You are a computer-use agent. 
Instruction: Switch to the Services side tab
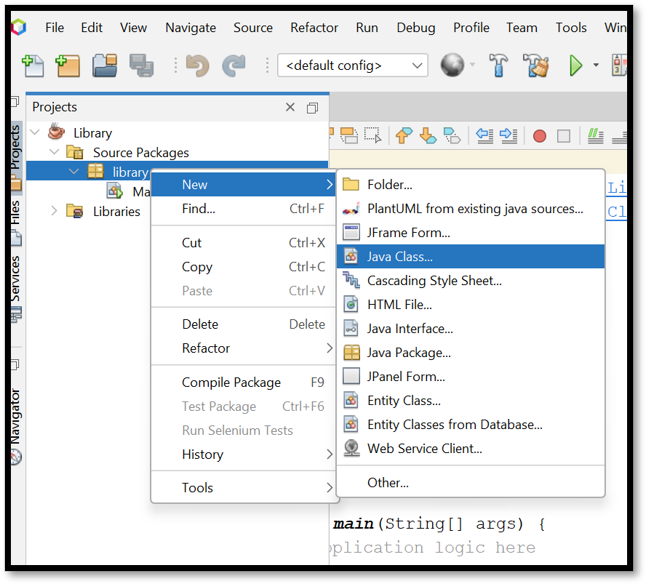coord(16,288)
